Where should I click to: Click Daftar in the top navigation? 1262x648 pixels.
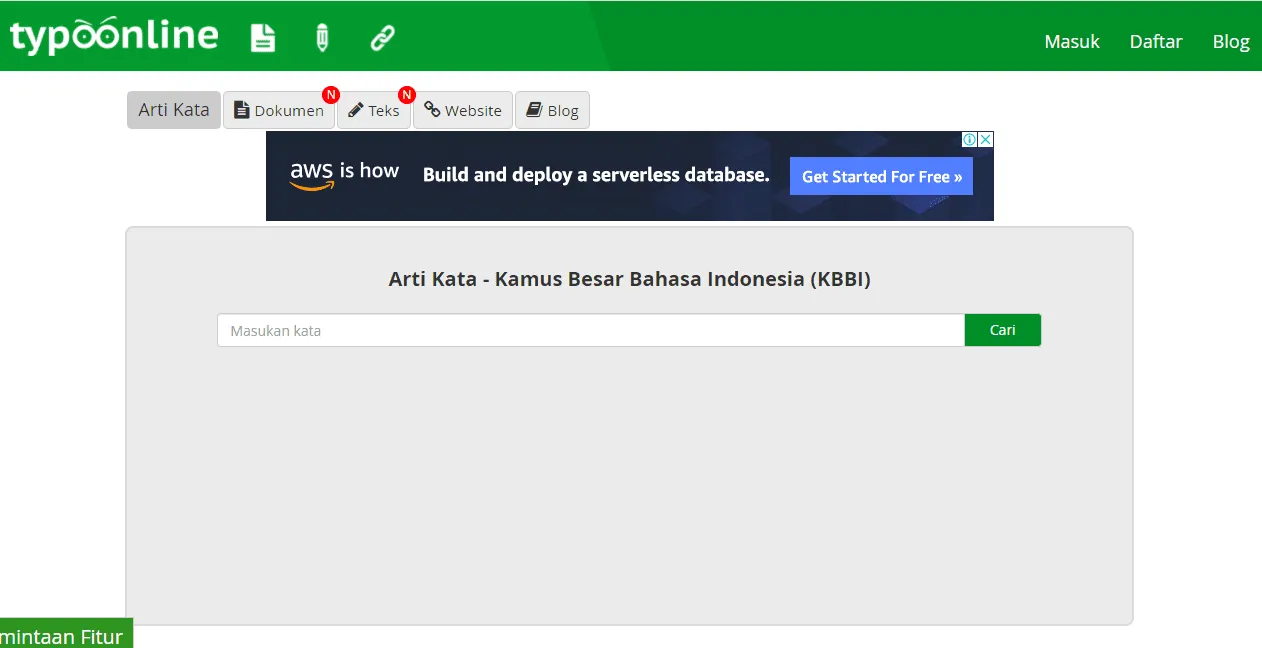pos(1156,41)
